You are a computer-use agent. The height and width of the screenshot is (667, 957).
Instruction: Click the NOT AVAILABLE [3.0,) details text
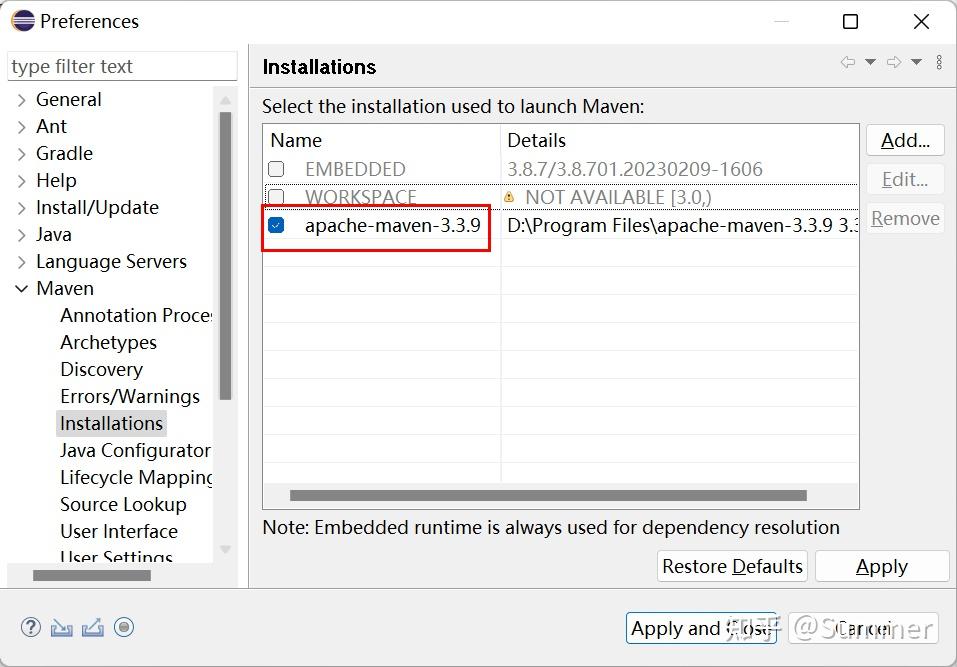[x=618, y=197]
